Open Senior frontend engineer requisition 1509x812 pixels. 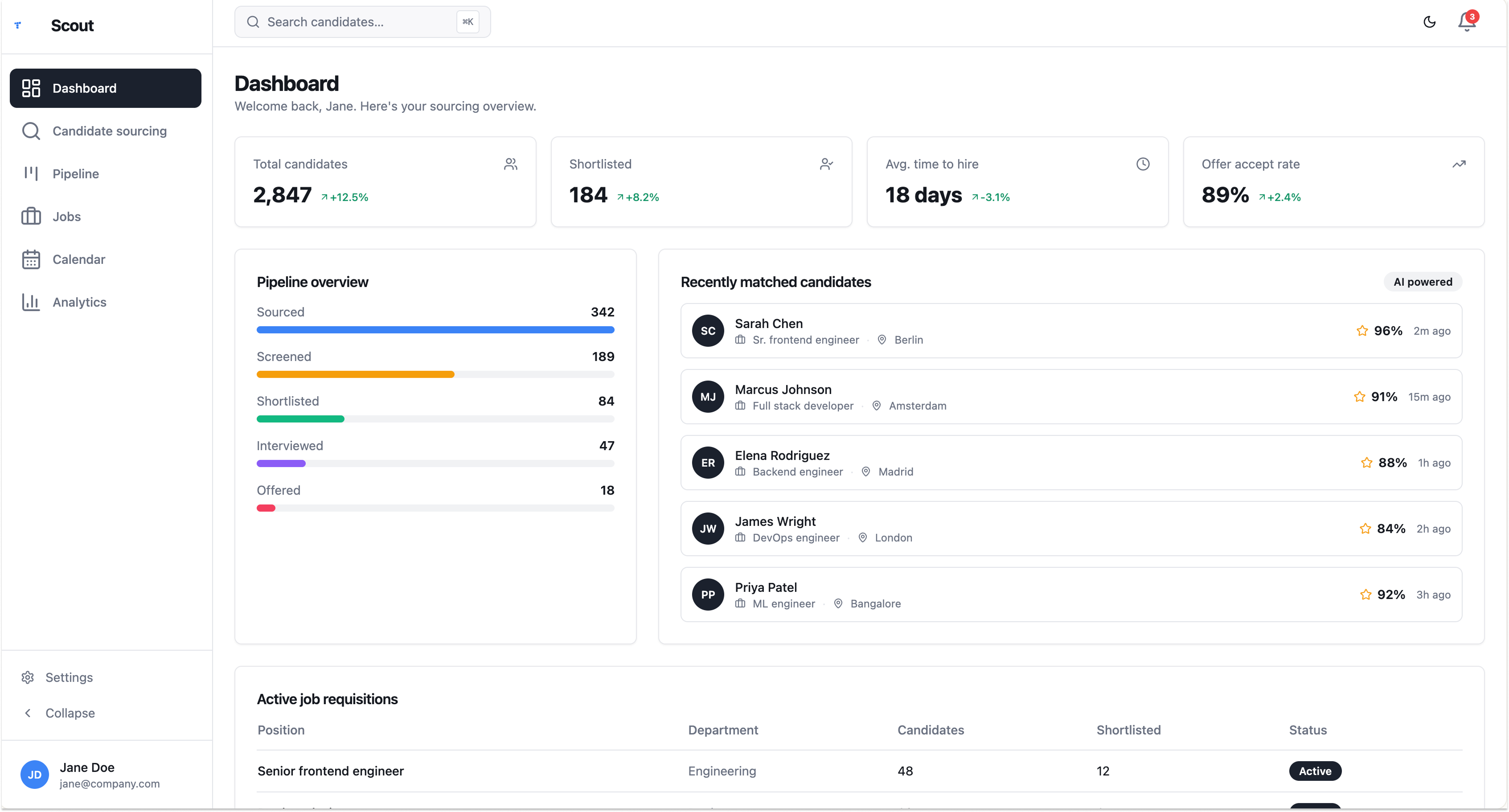pyautogui.click(x=330, y=771)
